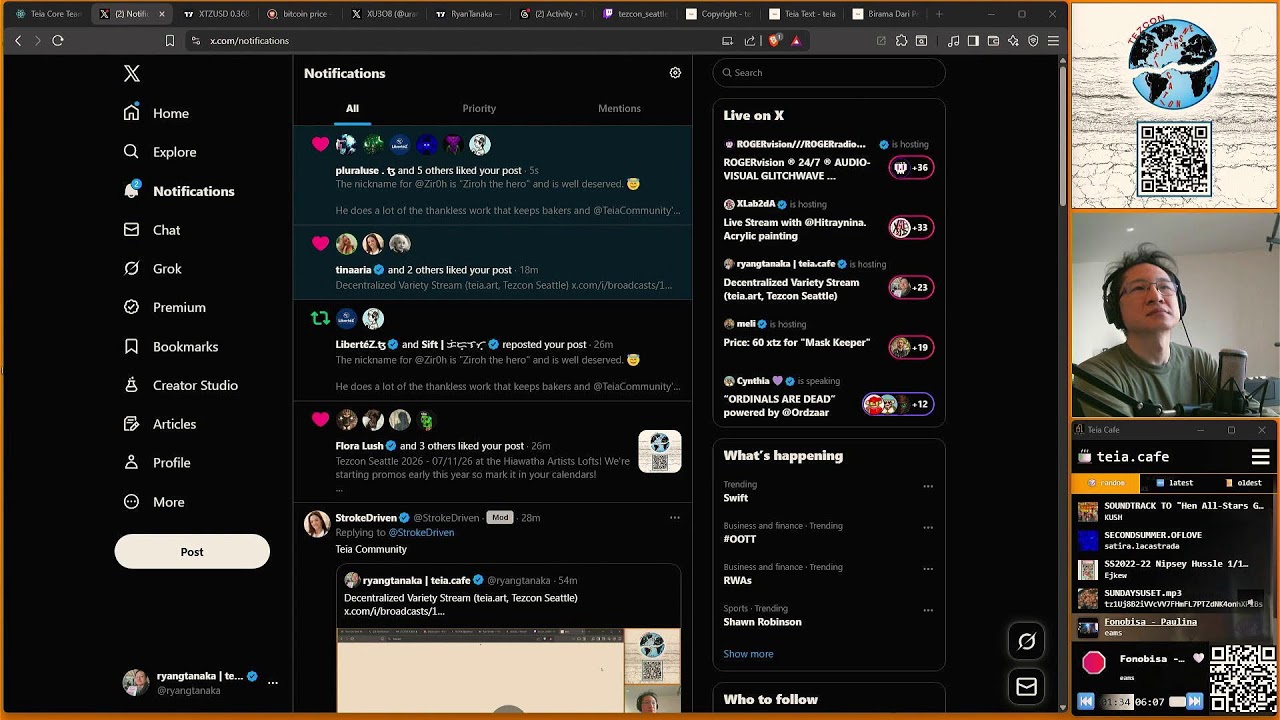
Task: Switch to the bitcoin price browser tab
Action: click(x=300, y=14)
